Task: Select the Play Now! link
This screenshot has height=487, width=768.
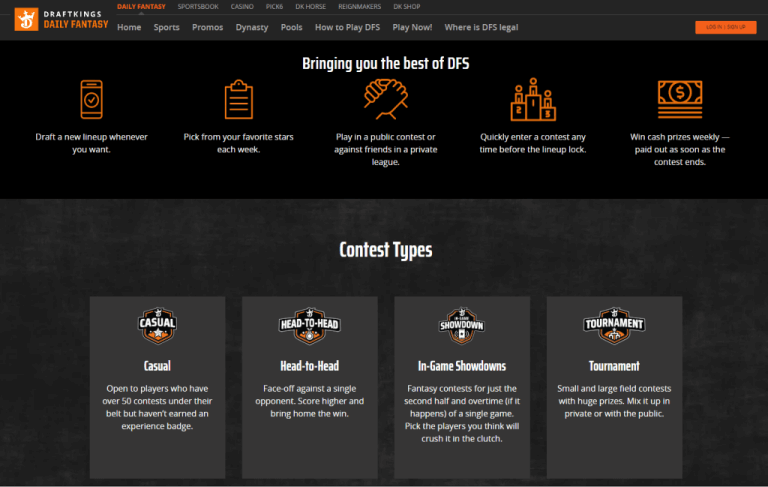Action: click(412, 27)
